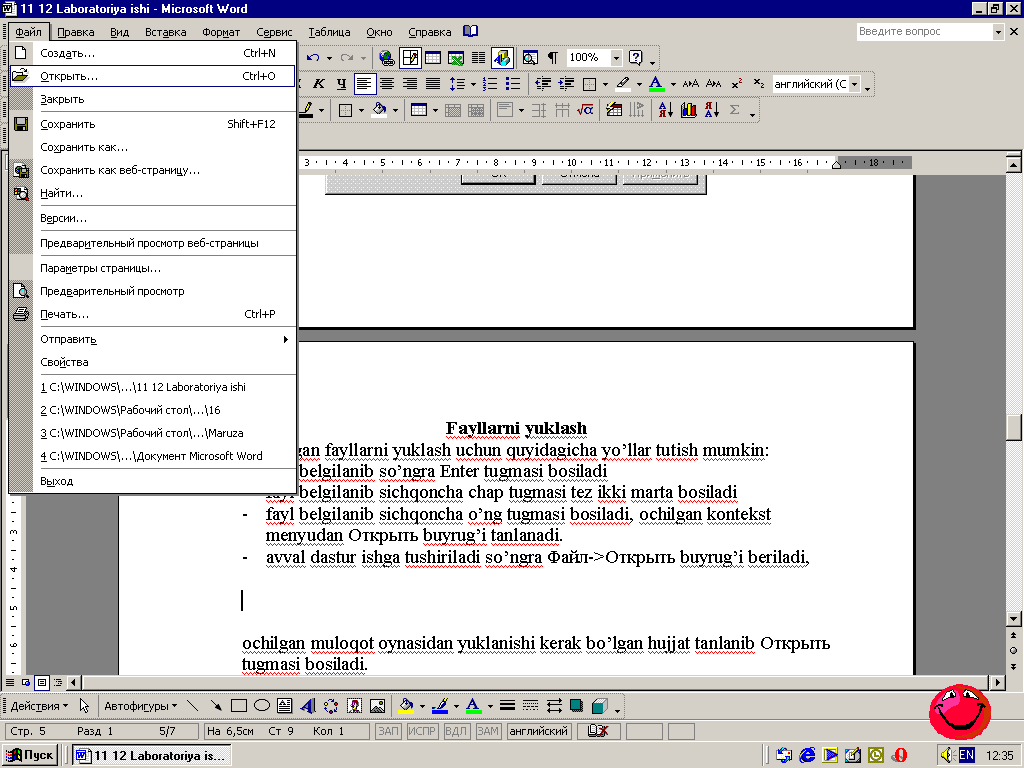Open the font color dropdown arrow in formatting toolbar
This screenshot has width=1024, height=768.
673,84
